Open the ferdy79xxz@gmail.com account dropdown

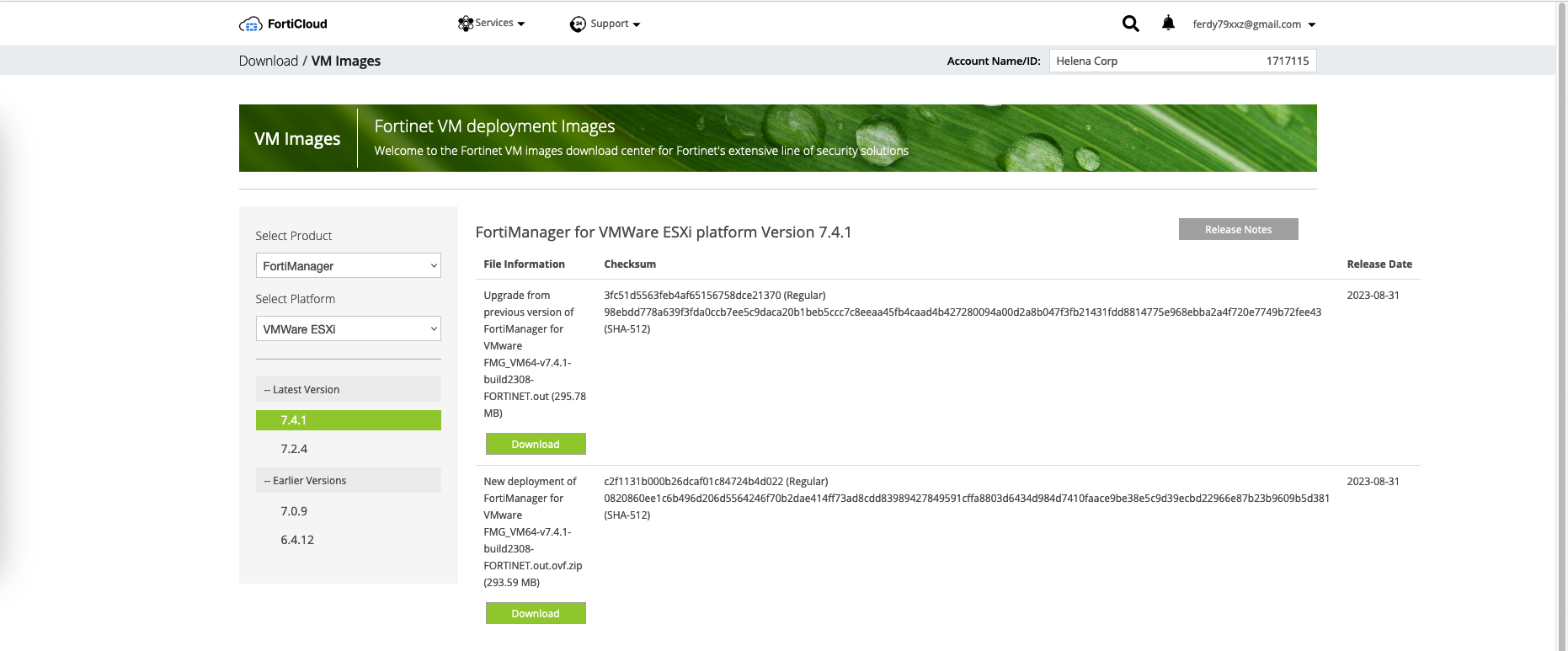pos(1253,24)
